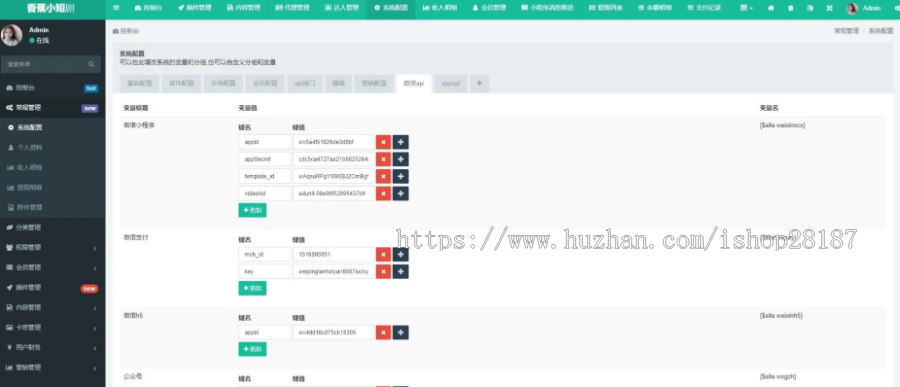The width and height of the screenshot is (900, 387).
Task: Expand 卡密管理 in the sidebar
Action: pyautogui.click(x=52, y=327)
